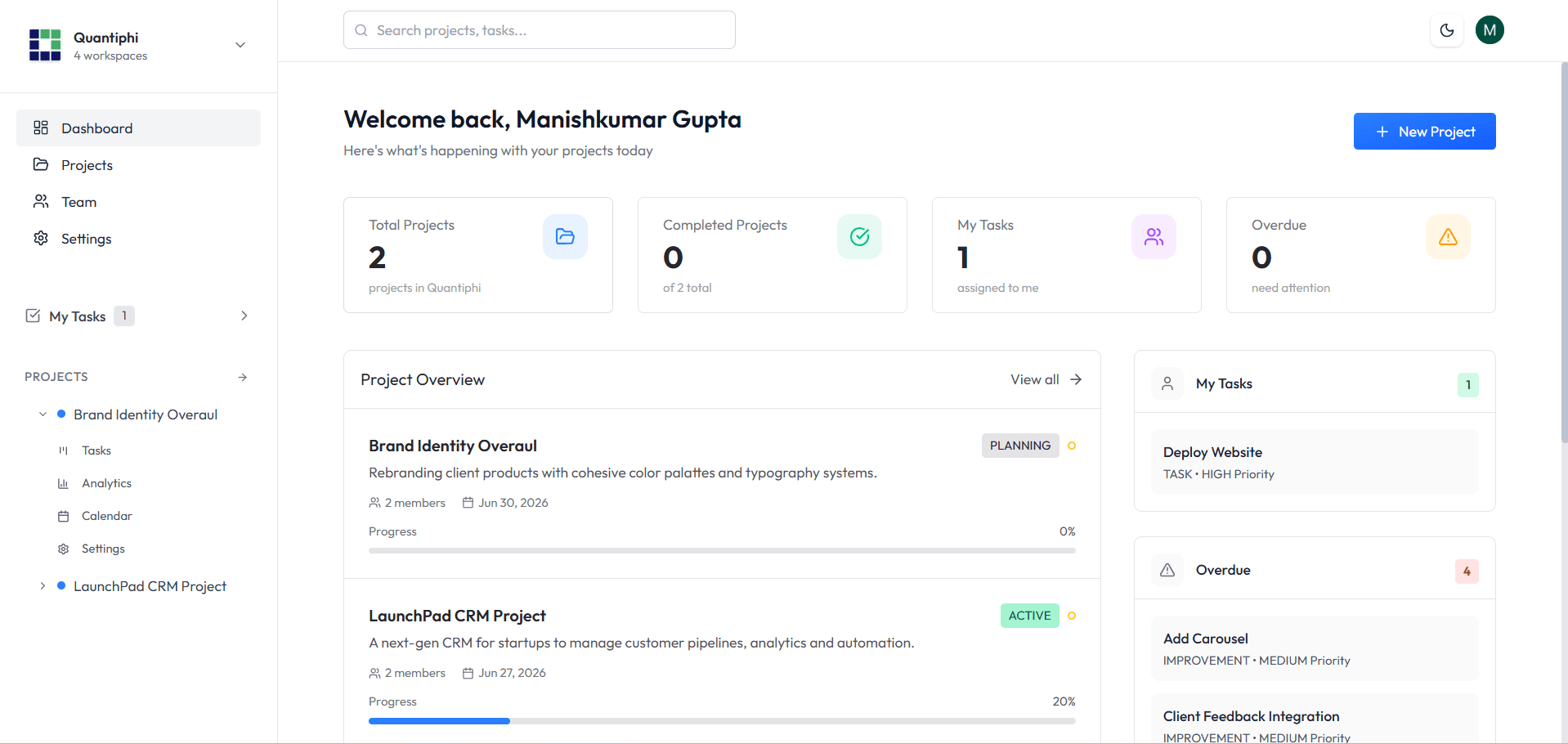The width and height of the screenshot is (1568, 744).
Task: Click the ACTIVE status badge
Action: 1030,616
